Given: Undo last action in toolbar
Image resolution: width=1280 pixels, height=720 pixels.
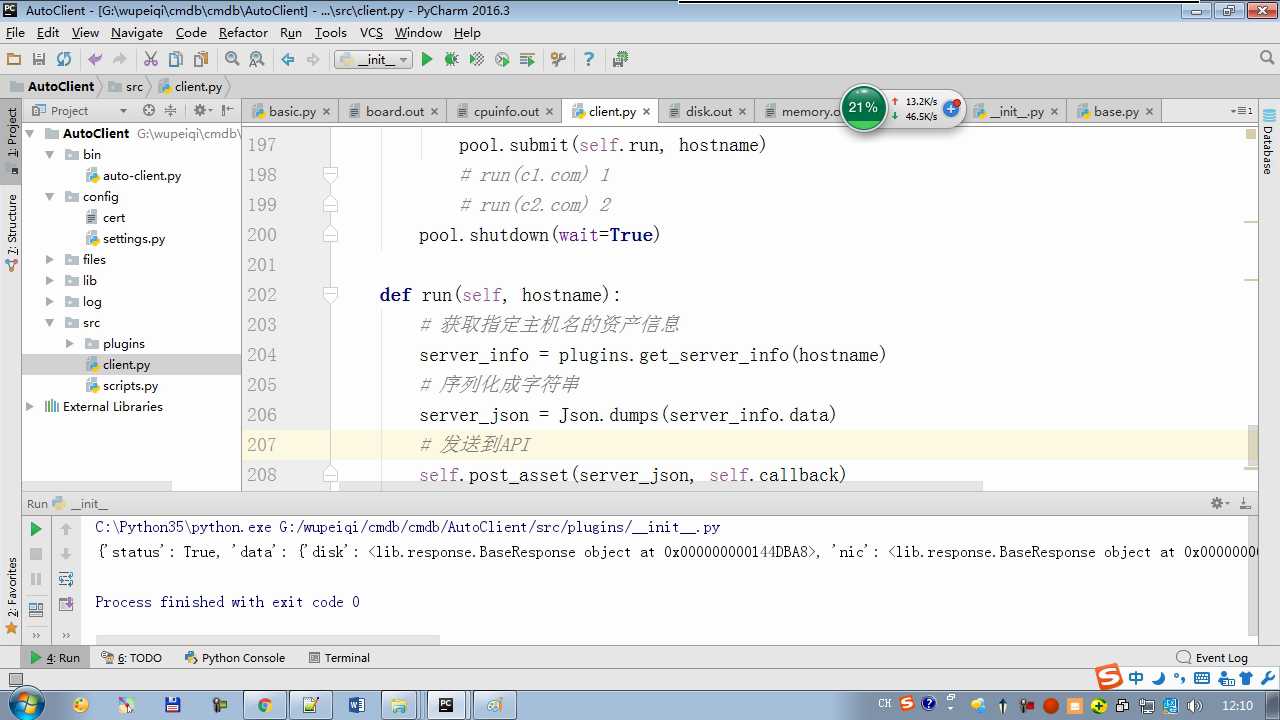Looking at the screenshot, I should tap(95, 60).
